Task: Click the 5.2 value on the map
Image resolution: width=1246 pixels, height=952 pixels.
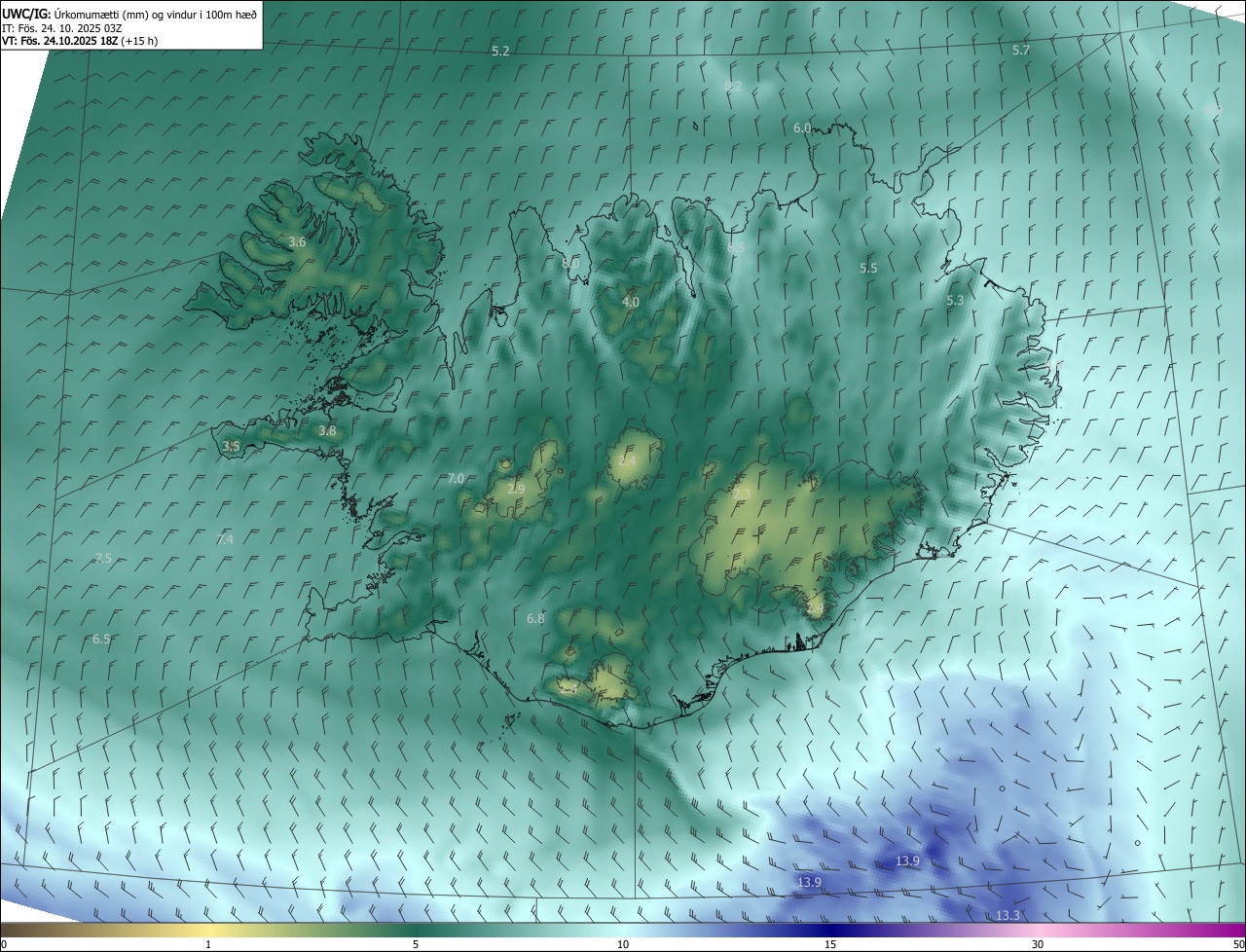Action: 500,51
